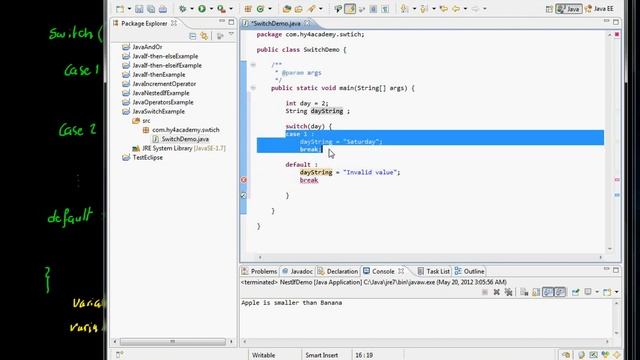Click the error marker beside break
The image size is (640, 360).
click(244, 180)
